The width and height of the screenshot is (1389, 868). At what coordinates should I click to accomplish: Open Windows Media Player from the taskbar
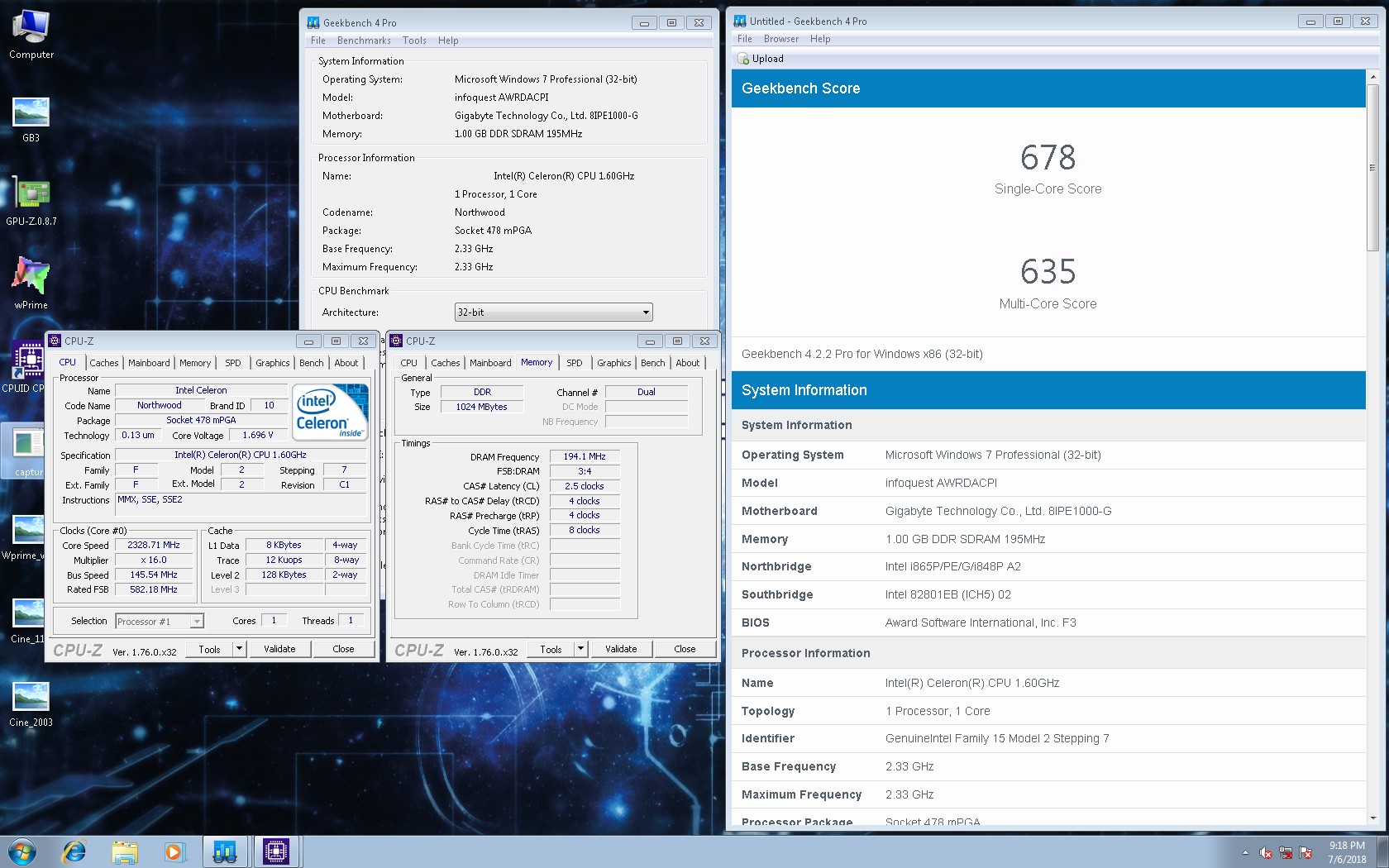pyautogui.click(x=174, y=851)
